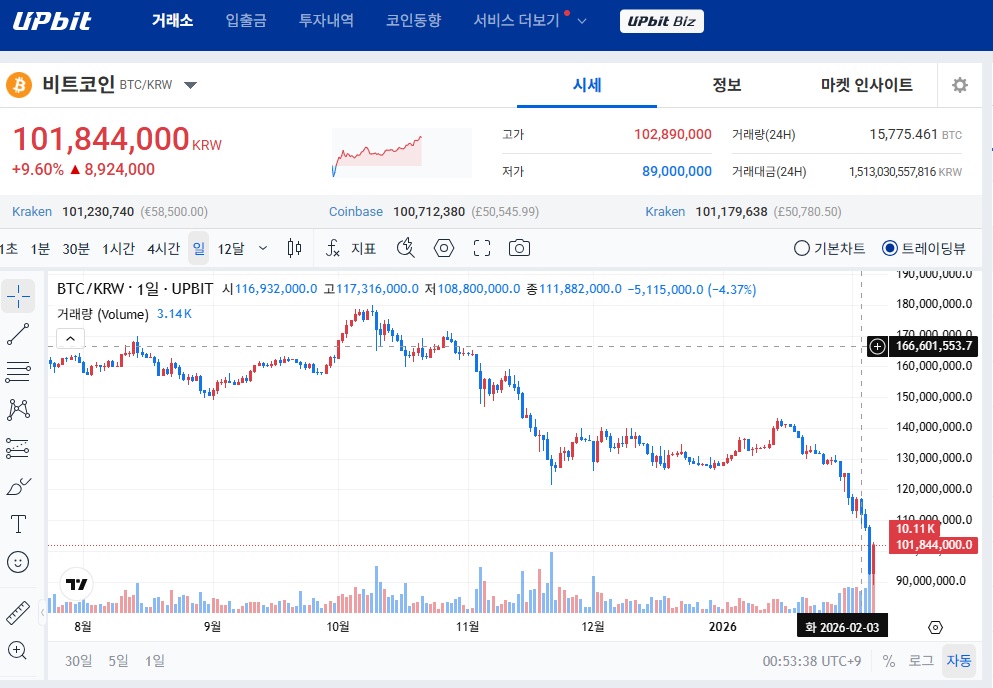Click the 거래량 (Volume) indicator label
This screenshot has height=688, width=993.
coord(103,314)
